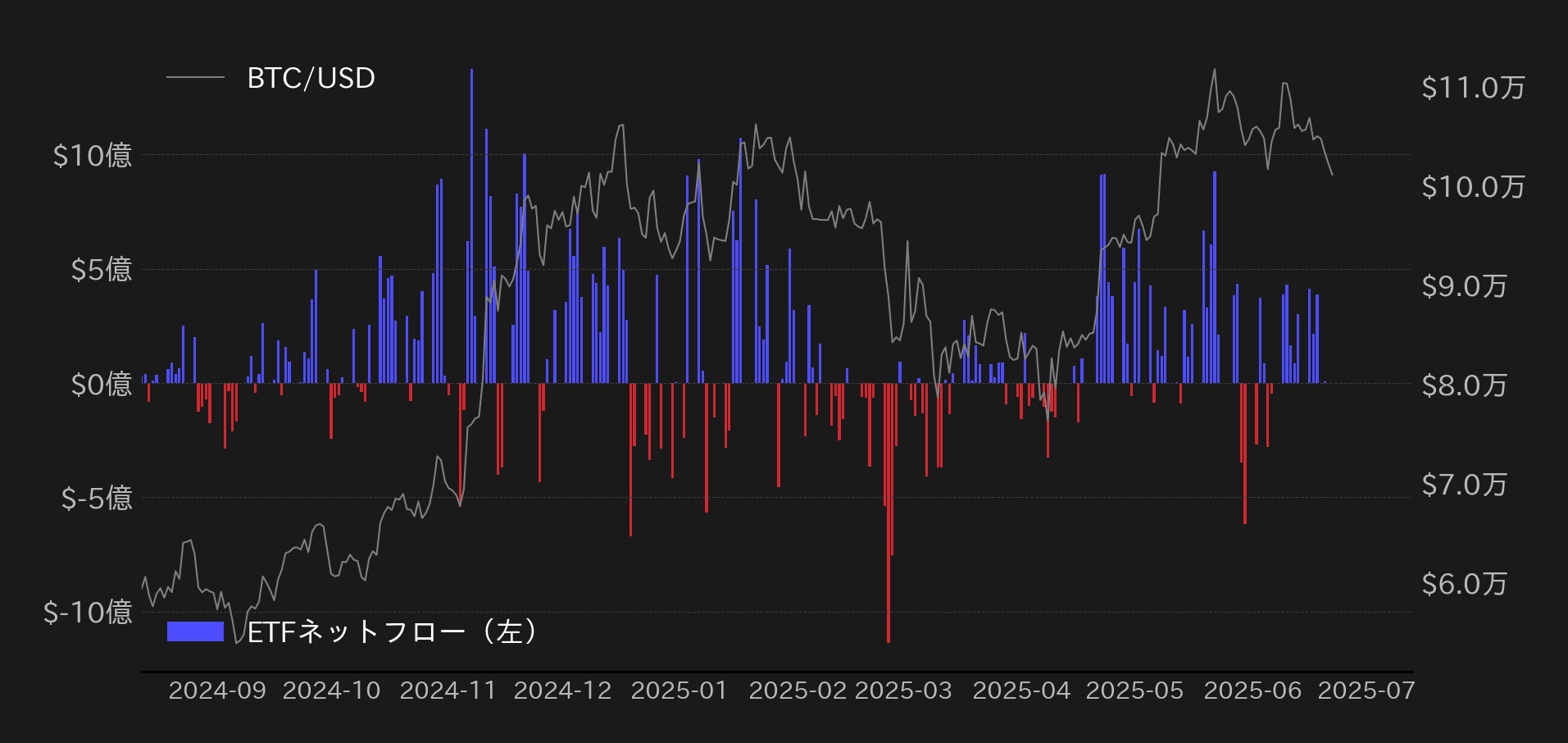Click the $-10億 left axis label
The image size is (1568, 743).
click(x=88, y=612)
